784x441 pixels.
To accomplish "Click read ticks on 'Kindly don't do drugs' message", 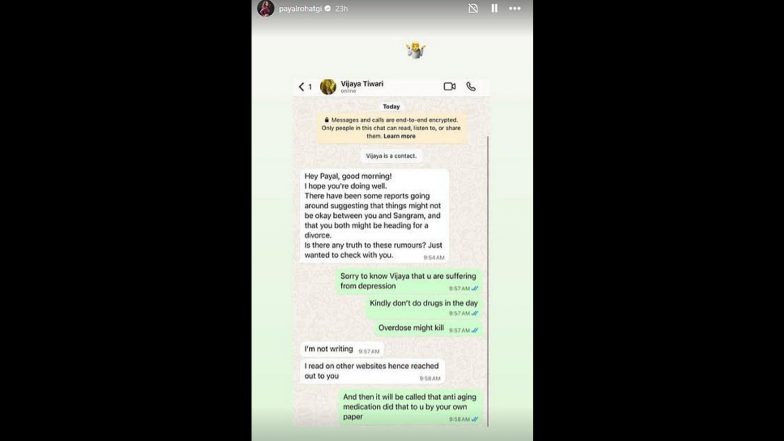I will (x=475, y=314).
